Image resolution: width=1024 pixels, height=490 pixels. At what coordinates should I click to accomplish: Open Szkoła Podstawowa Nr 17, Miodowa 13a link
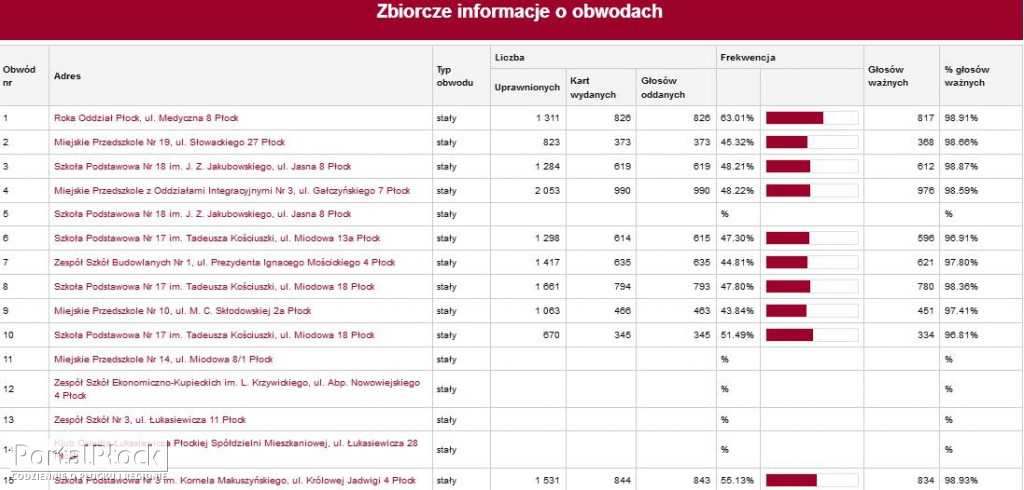(x=217, y=238)
